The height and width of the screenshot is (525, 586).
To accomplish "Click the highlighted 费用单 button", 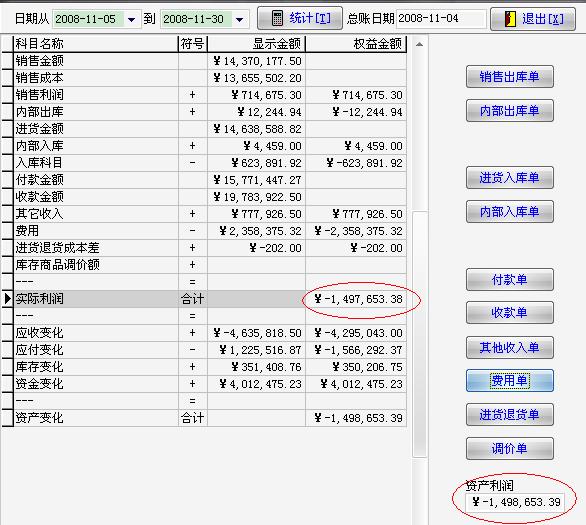I will [509, 381].
